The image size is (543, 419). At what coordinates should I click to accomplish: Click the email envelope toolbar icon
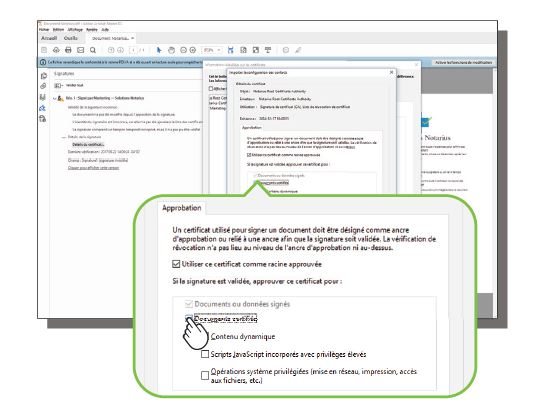click(x=80, y=50)
